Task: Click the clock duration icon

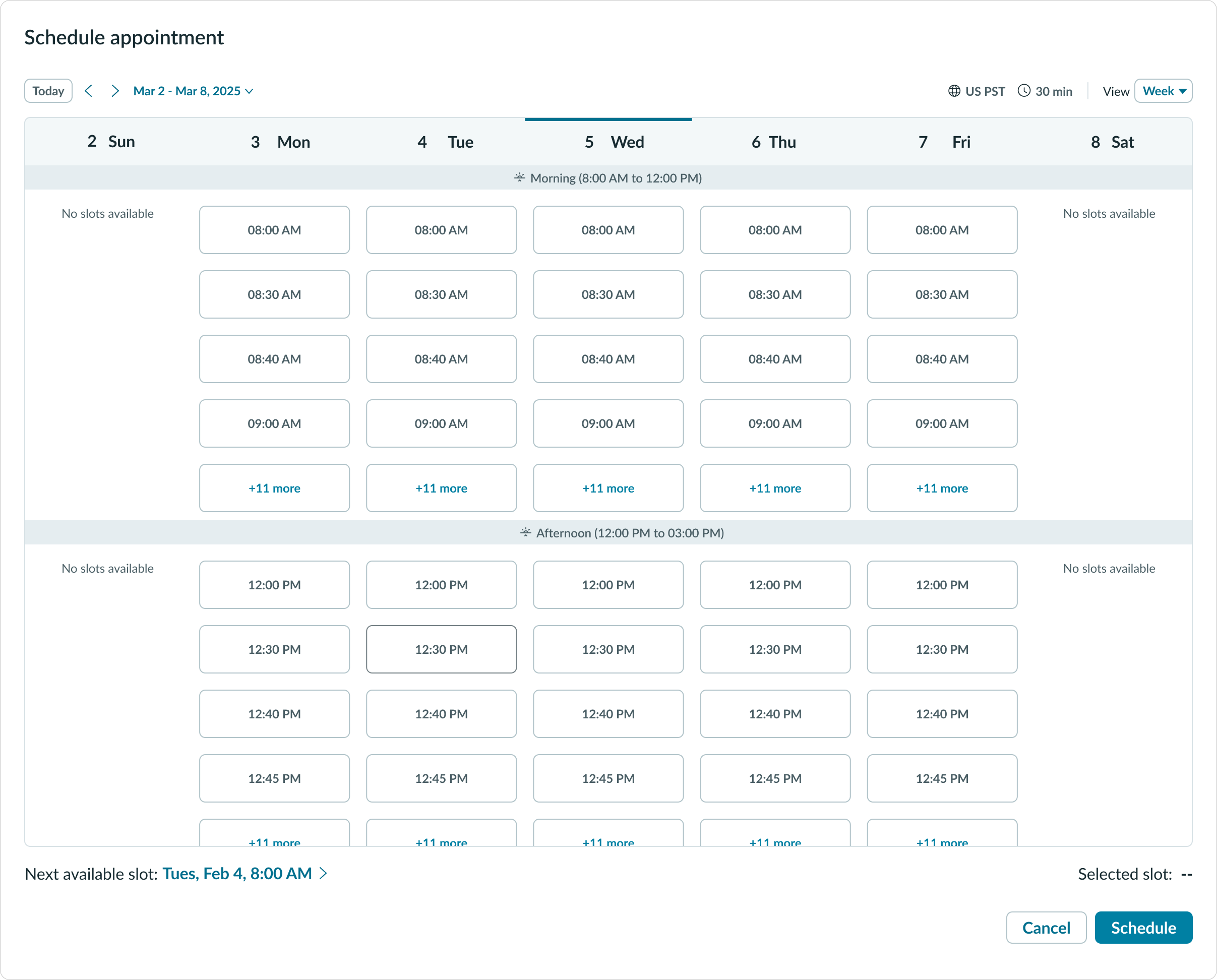Action: click(1024, 91)
